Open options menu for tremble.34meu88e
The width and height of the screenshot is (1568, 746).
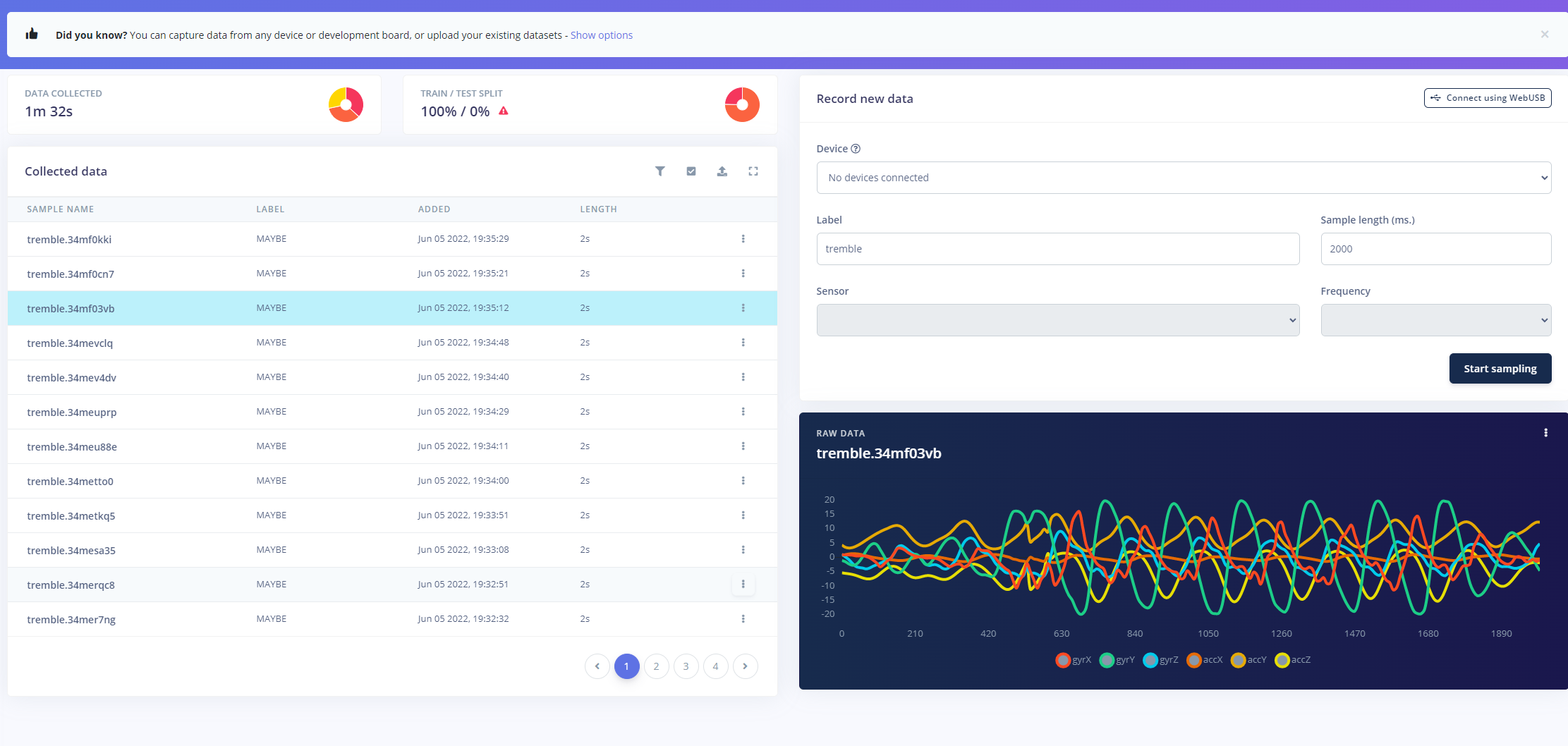coord(743,446)
